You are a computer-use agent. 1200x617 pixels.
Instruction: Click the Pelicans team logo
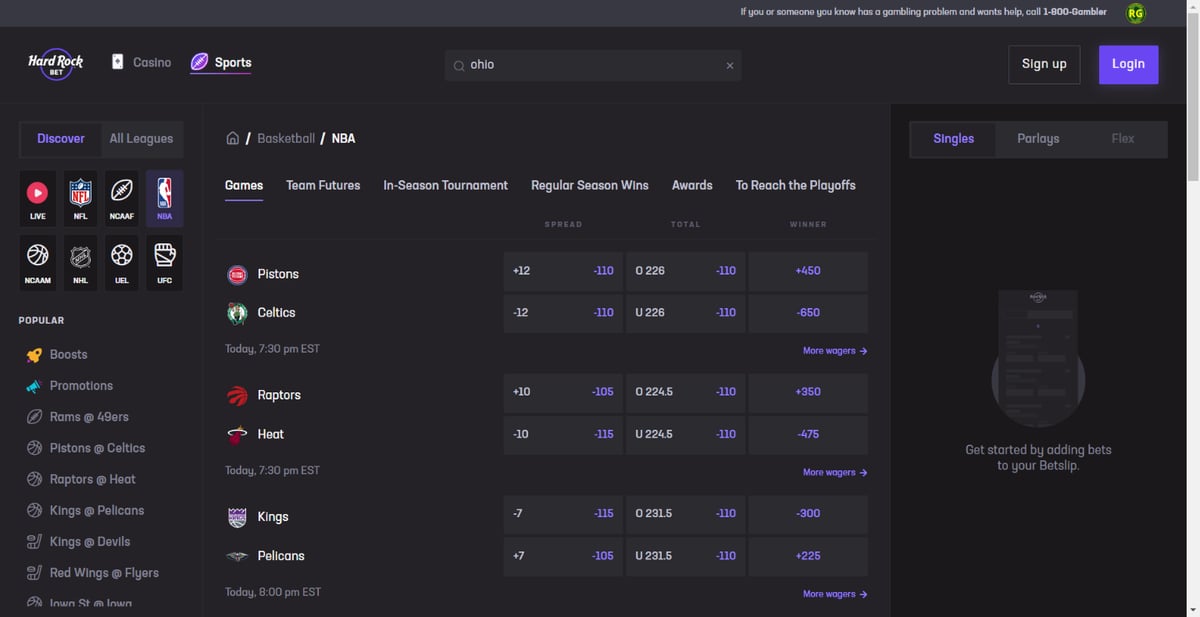pos(237,556)
